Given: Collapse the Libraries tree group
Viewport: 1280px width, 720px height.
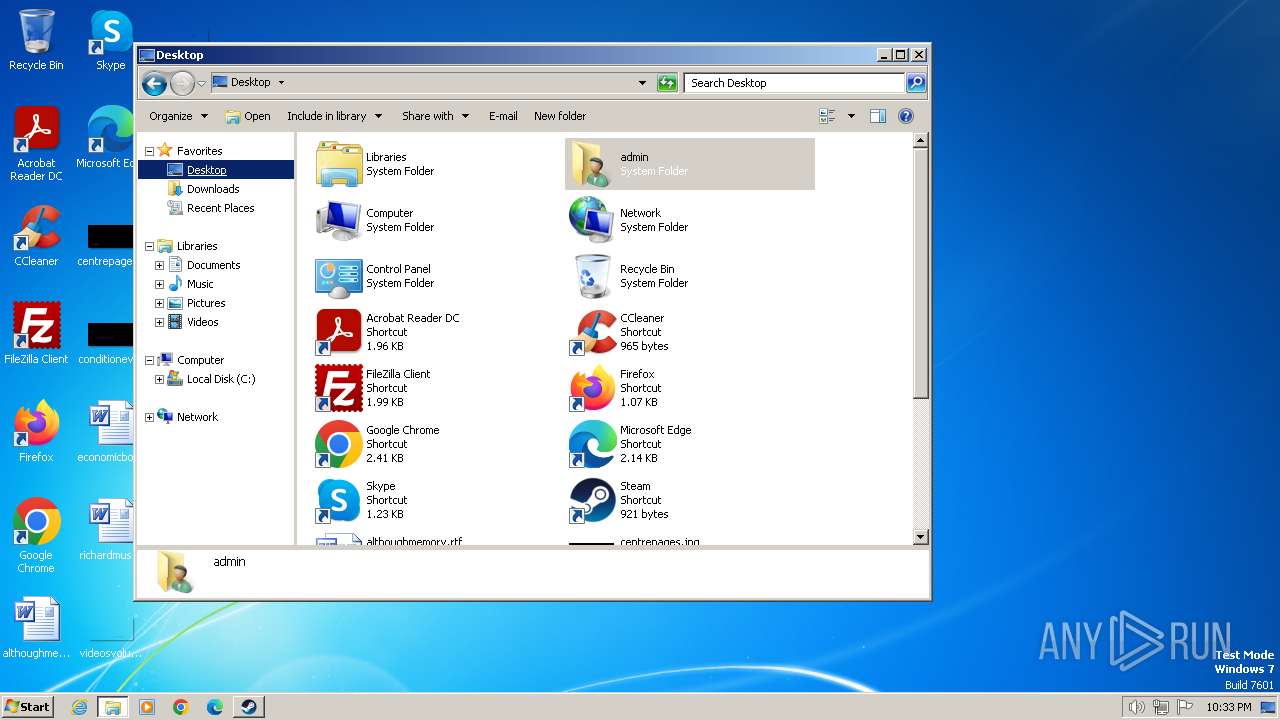Looking at the screenshot, I should click(149, 246).
